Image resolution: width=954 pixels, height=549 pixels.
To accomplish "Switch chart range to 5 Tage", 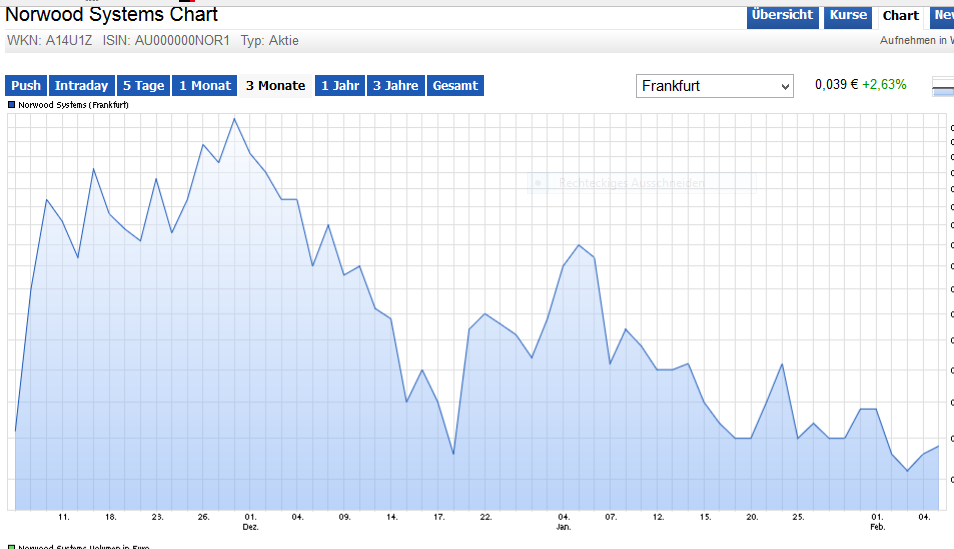I will tap(143, 86).
